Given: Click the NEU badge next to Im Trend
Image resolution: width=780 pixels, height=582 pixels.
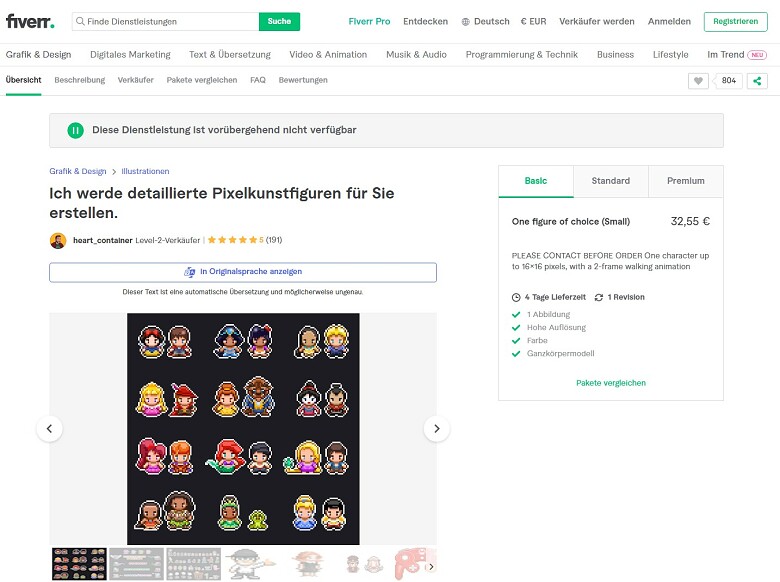Looking at the screenshot, I should [x=757, y=55].
